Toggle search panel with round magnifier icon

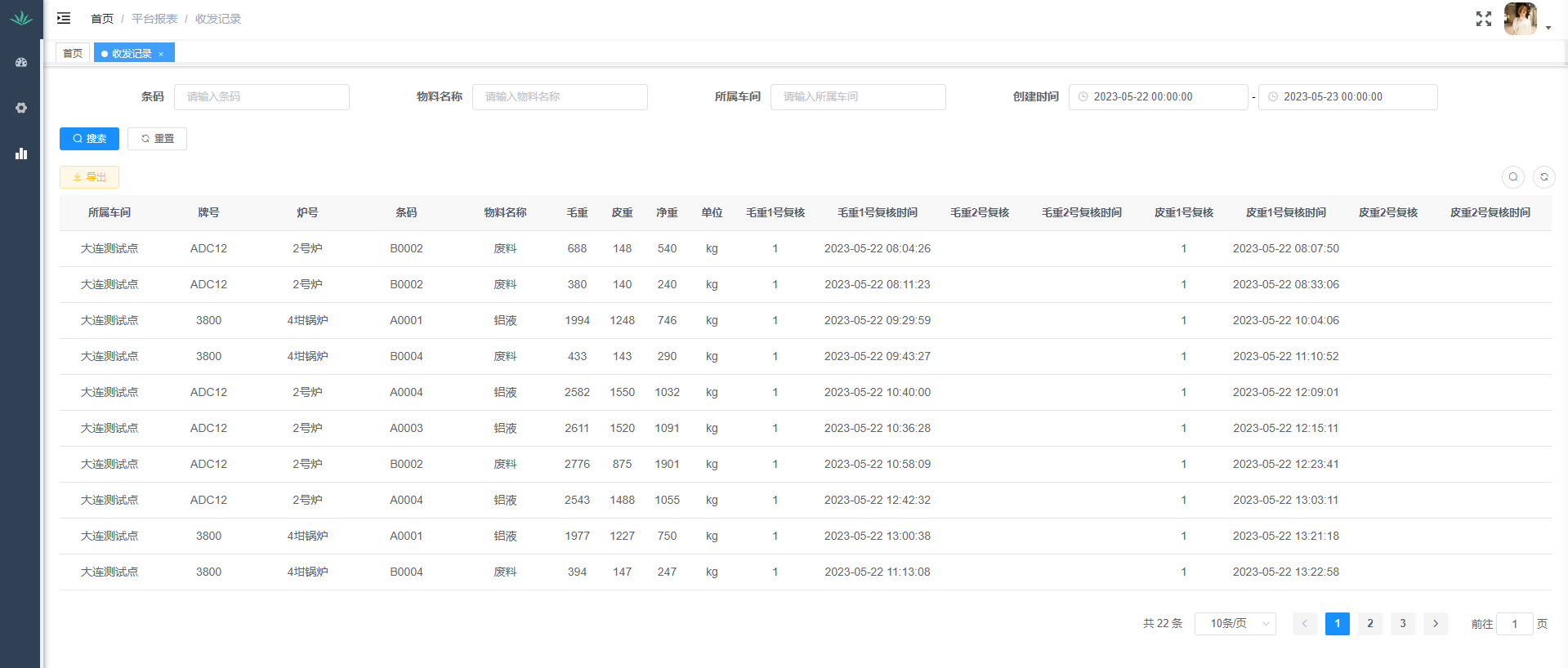(x=1513, y=176)
